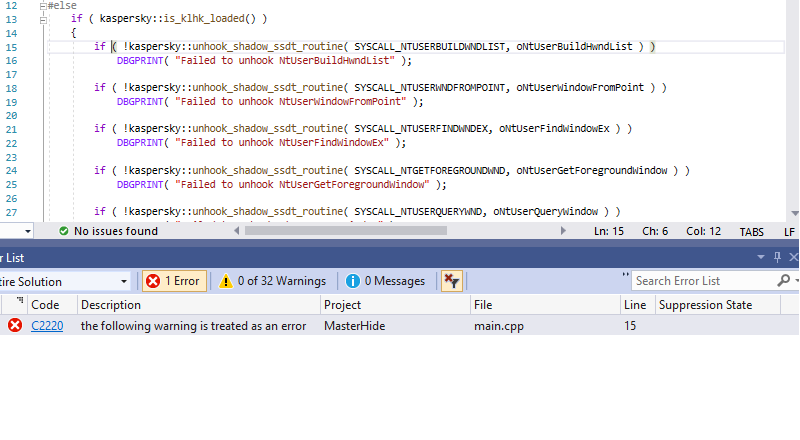Click the toolbar overflow chevron
The height and width of the screenshot is (440, 800).
[x=625, y=275]
